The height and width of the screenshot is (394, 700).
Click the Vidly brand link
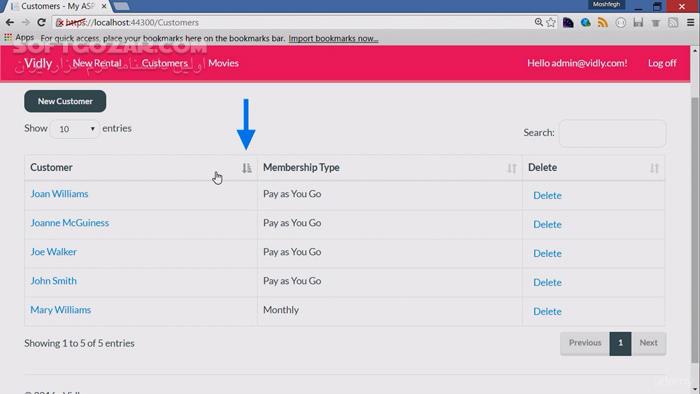point(38,63)
